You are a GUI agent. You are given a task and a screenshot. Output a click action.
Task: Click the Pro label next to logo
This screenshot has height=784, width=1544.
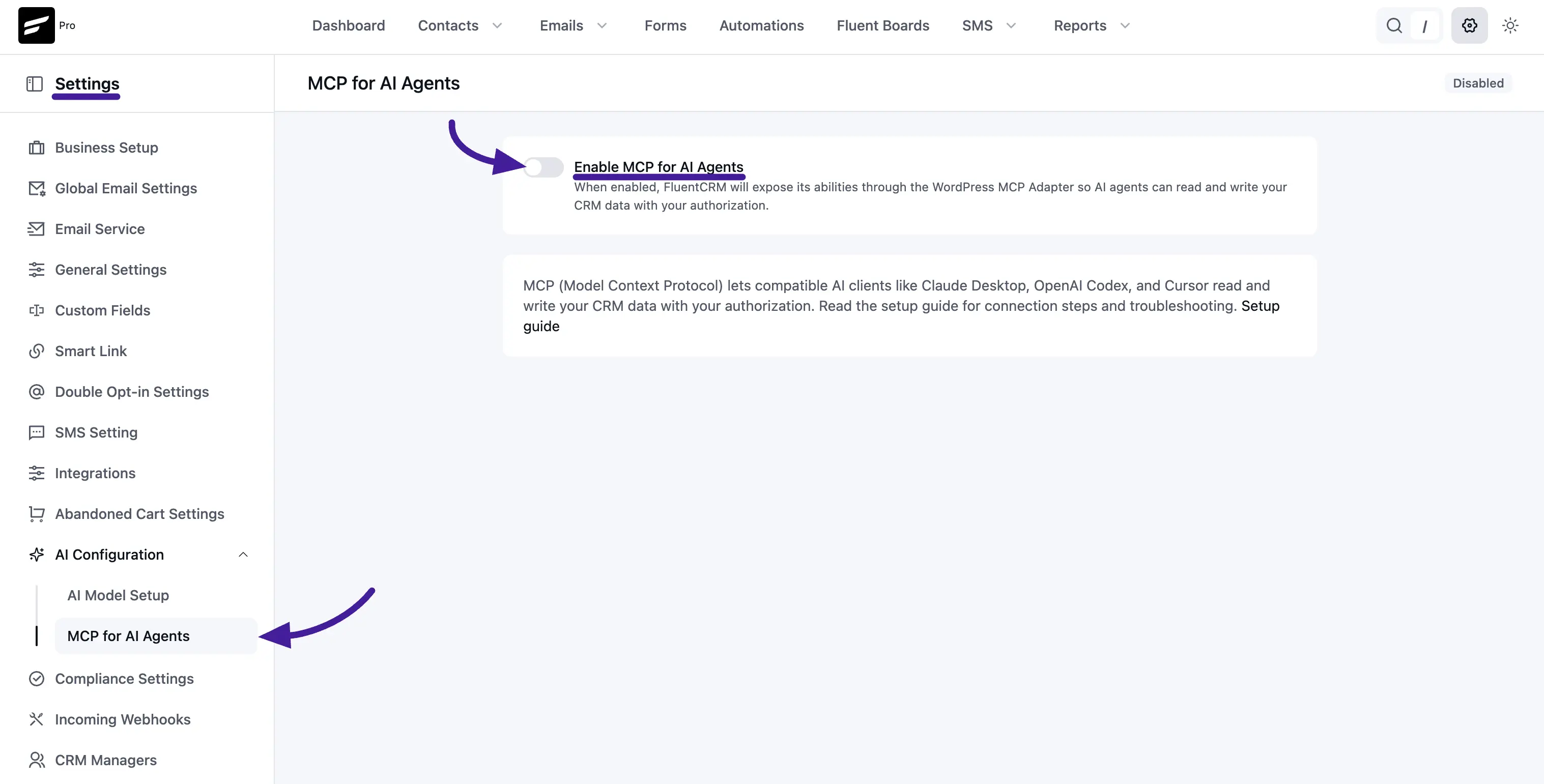point(67,25)
